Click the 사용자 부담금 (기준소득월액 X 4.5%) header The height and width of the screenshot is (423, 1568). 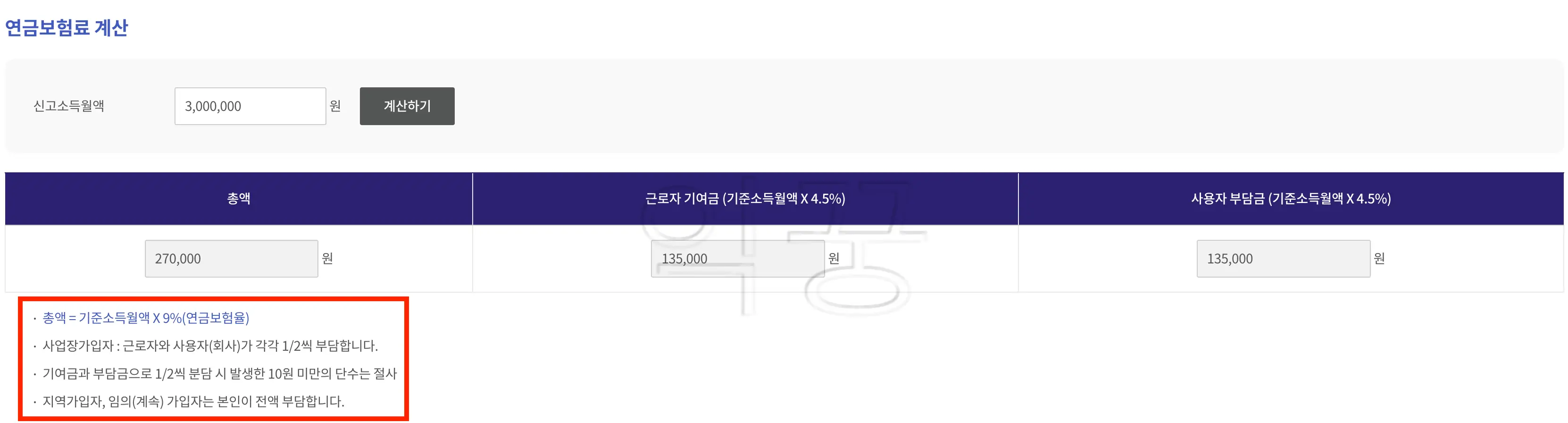[1292, 197]
